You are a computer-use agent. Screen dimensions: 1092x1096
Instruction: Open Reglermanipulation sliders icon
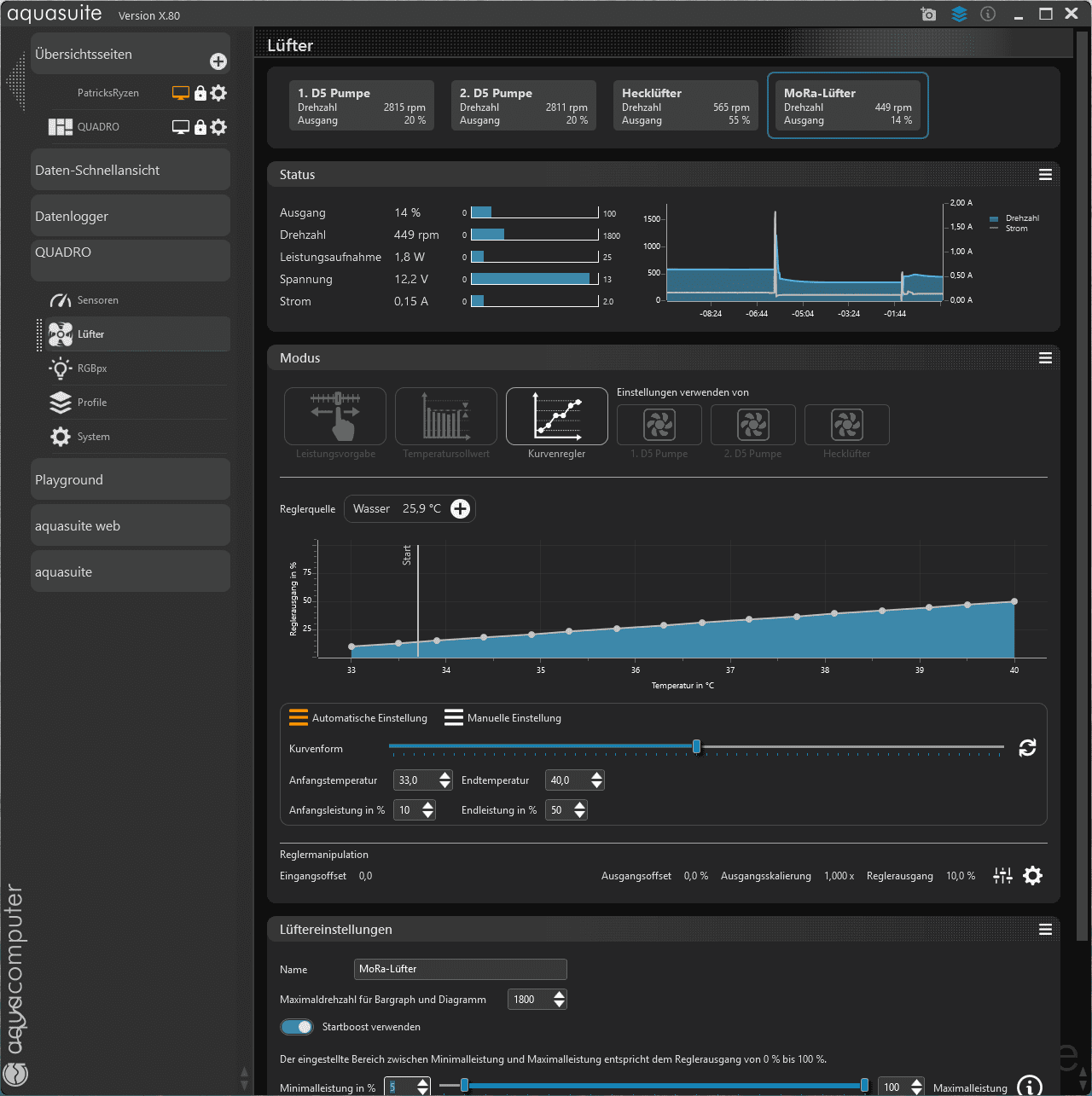click(x=1003, y=876)
